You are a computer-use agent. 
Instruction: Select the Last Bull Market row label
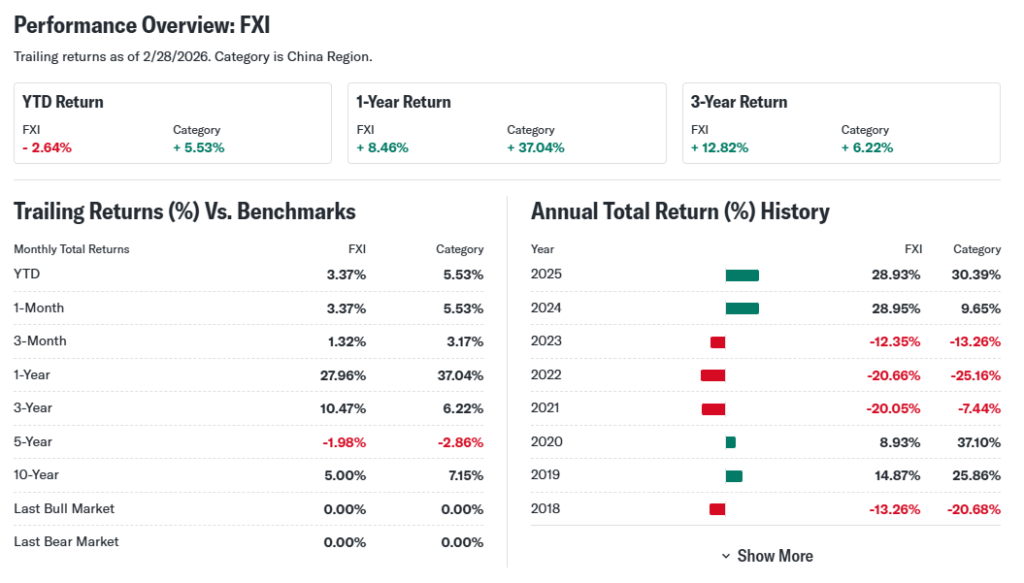point(64,508)
